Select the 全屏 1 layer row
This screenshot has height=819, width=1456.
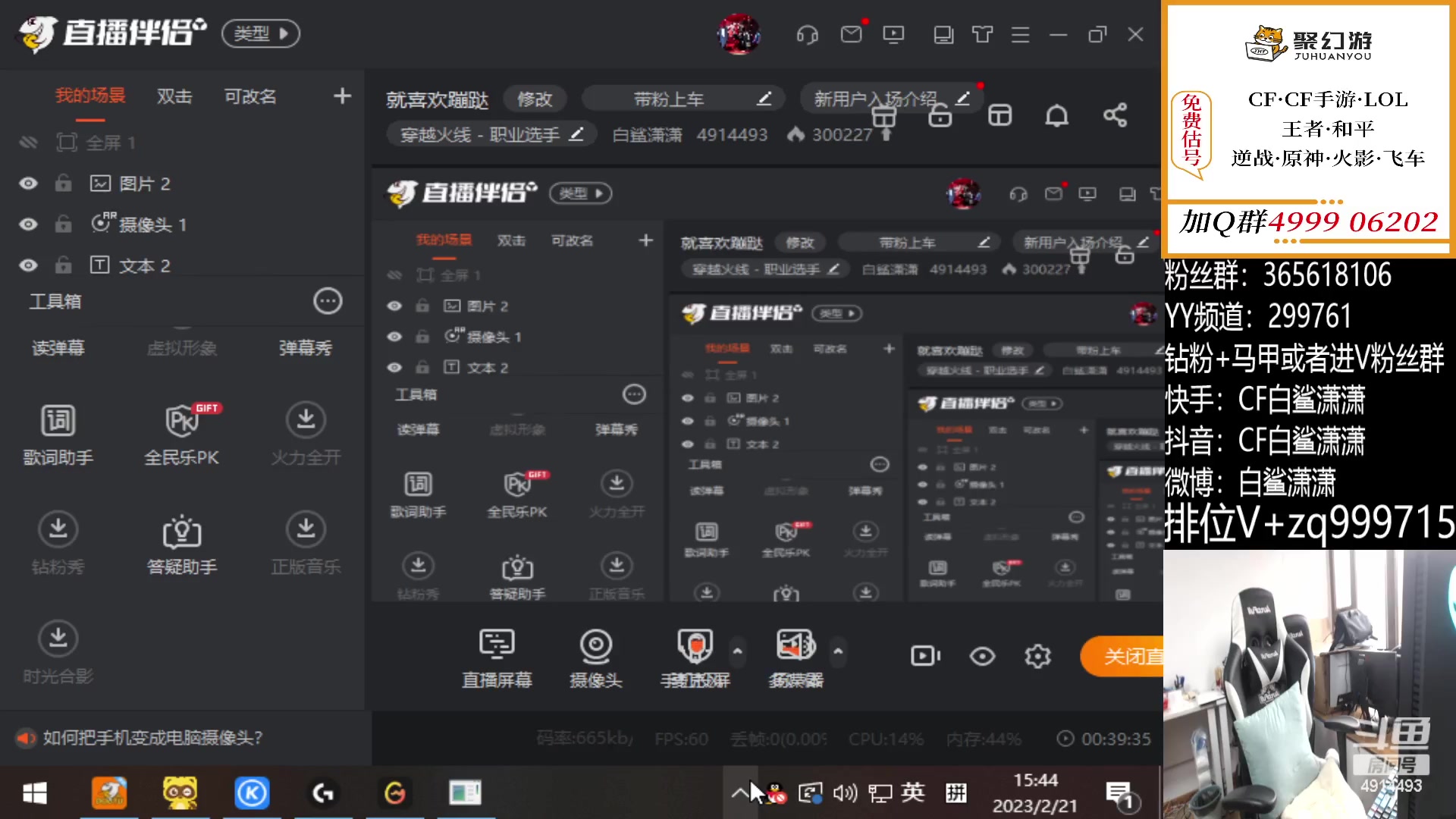point(182,143)
